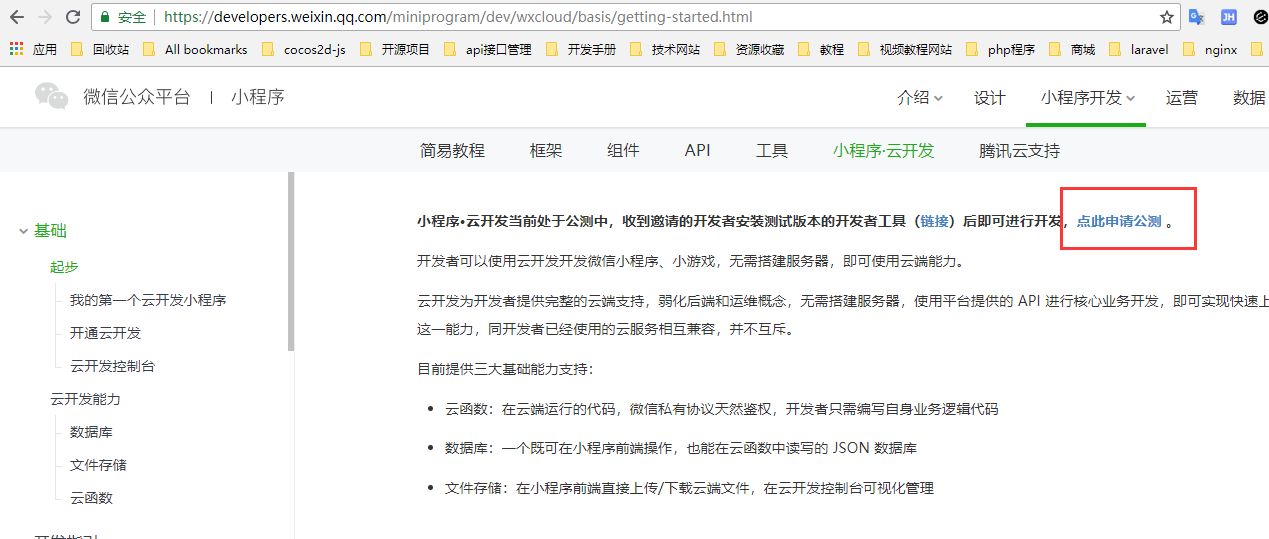
Task: Select 起步 in the sidebar
Action: pos(64,267)
